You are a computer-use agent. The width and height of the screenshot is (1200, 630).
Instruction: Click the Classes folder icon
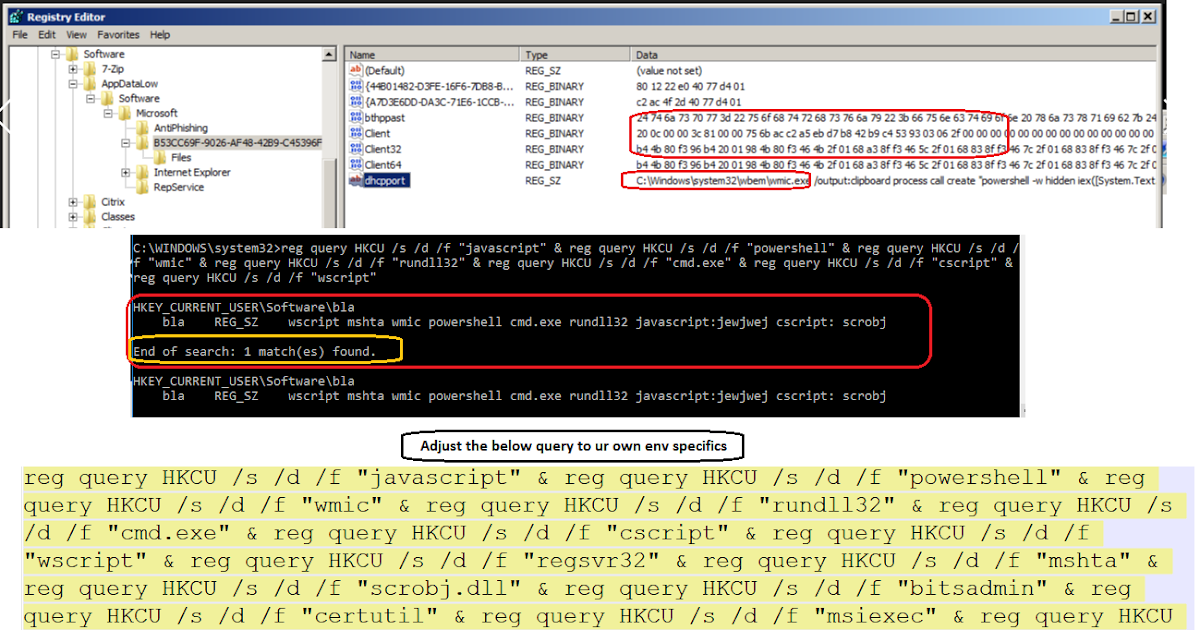(91, 216)
